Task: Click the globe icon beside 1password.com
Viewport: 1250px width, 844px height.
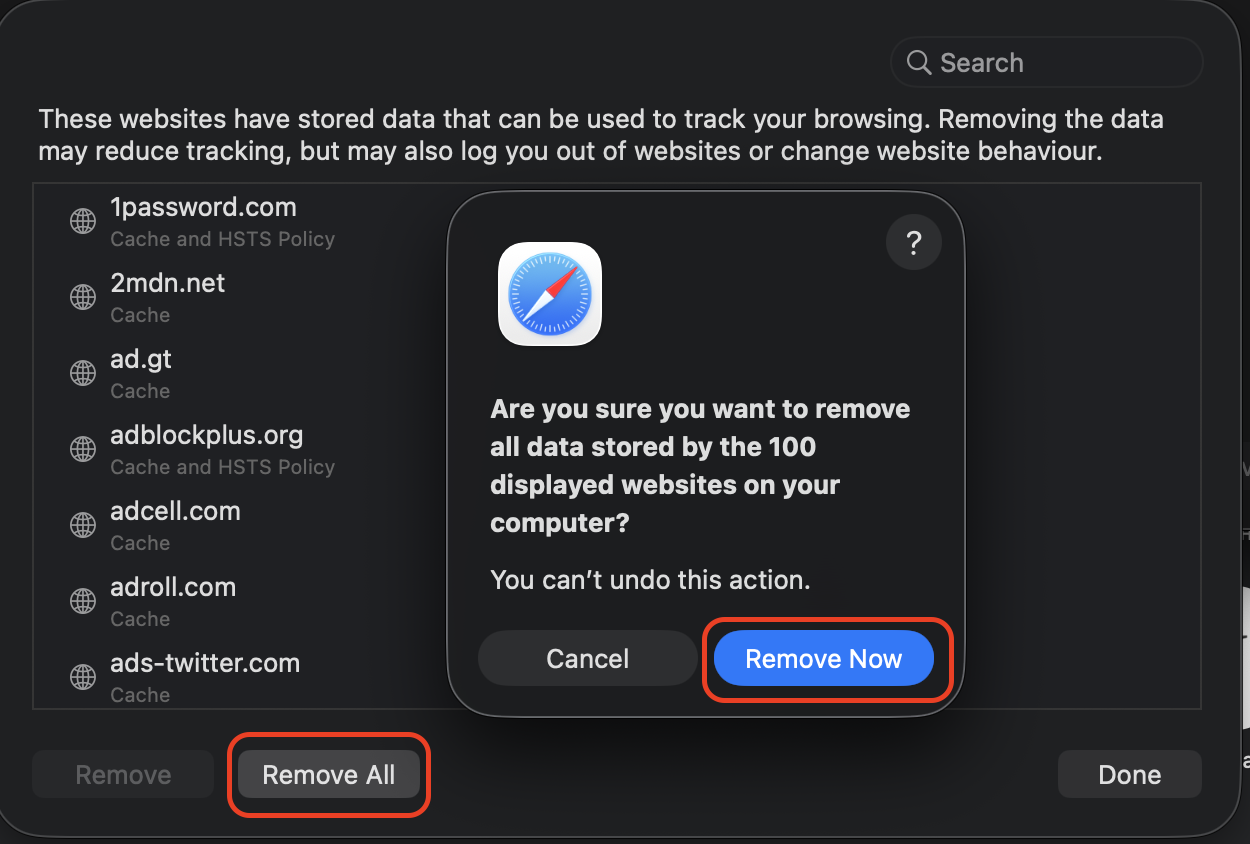Action: [83, 221]
